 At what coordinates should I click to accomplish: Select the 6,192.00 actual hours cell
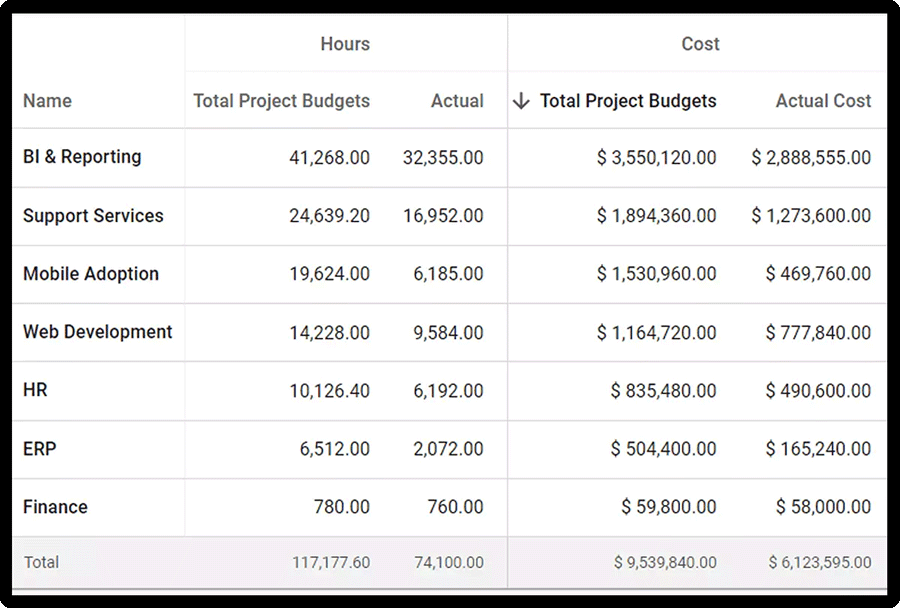point(448,391)
